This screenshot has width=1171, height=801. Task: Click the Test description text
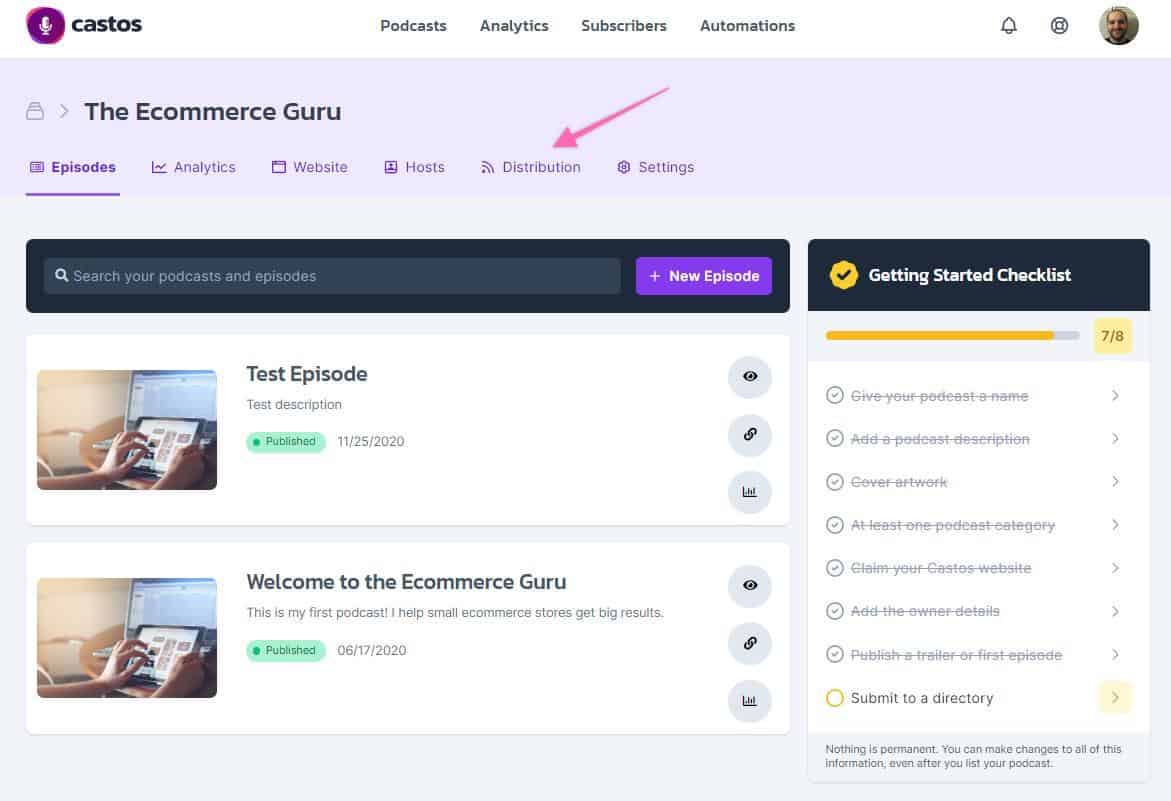click(x=294, y=405)
